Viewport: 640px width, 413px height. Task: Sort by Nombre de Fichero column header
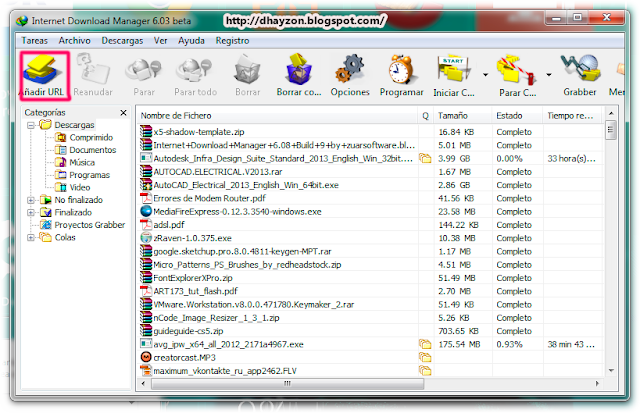277,116
